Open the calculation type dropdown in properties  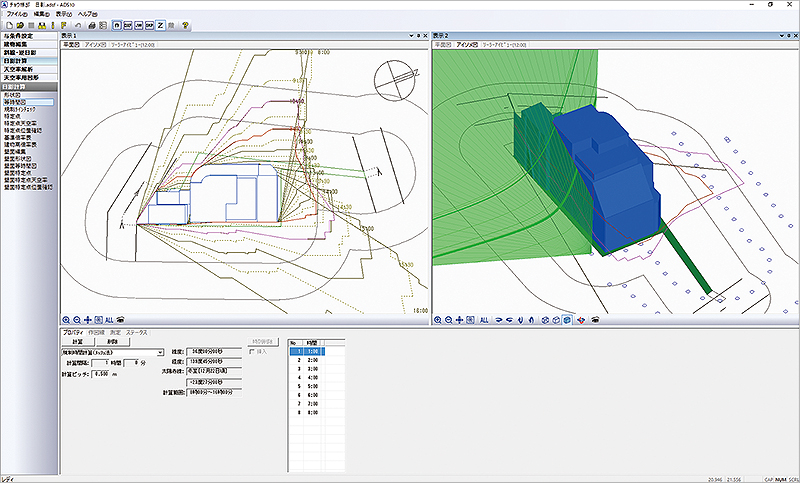point(160,352)
